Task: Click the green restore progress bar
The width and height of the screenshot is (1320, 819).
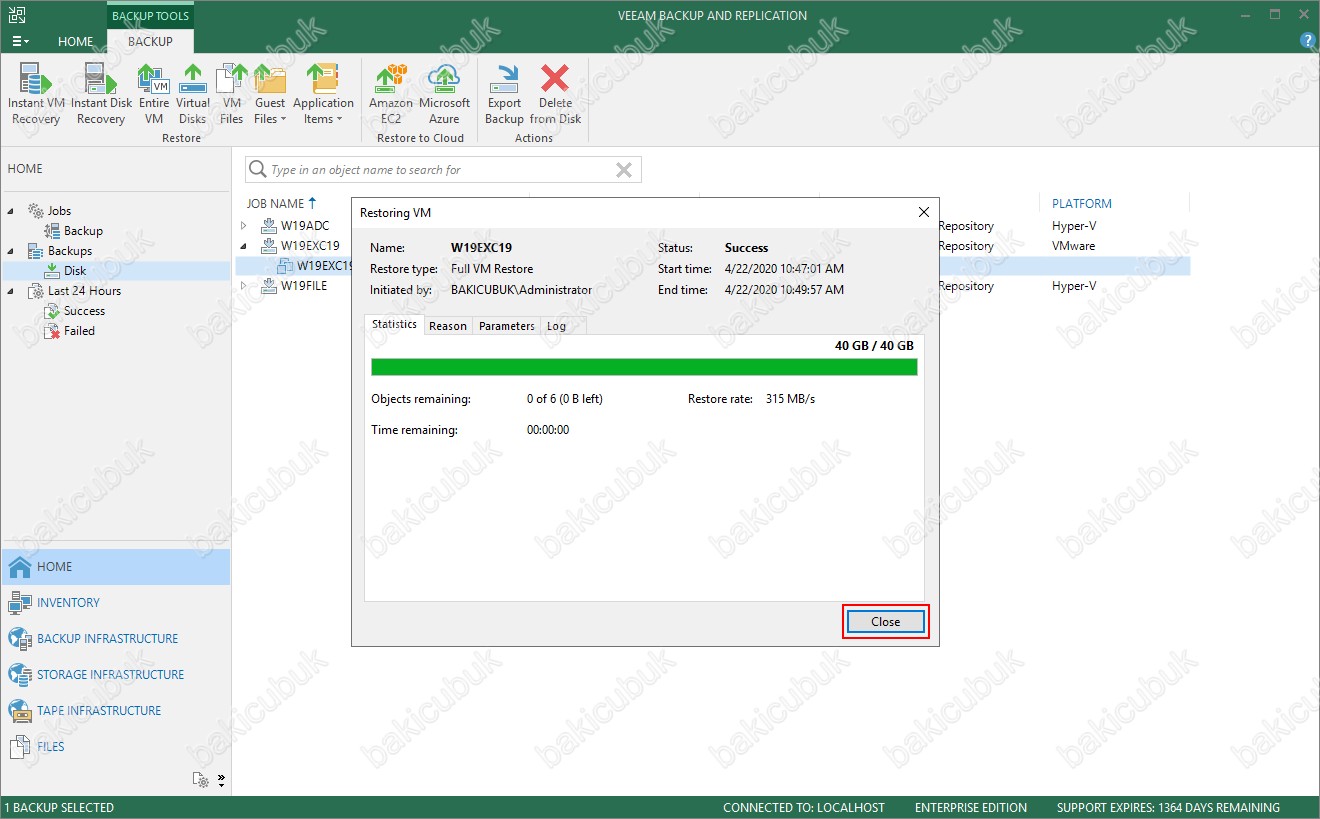Action: [644, 367]
